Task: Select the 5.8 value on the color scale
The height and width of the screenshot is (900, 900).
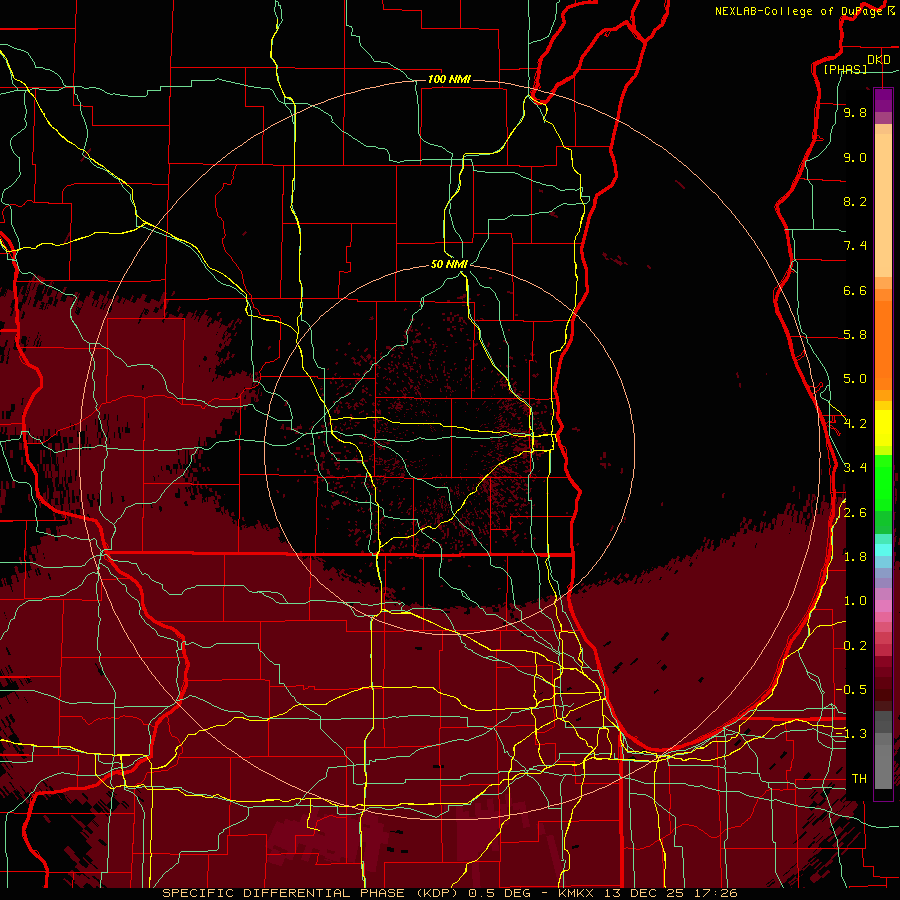Action: (x=855, y=335)
